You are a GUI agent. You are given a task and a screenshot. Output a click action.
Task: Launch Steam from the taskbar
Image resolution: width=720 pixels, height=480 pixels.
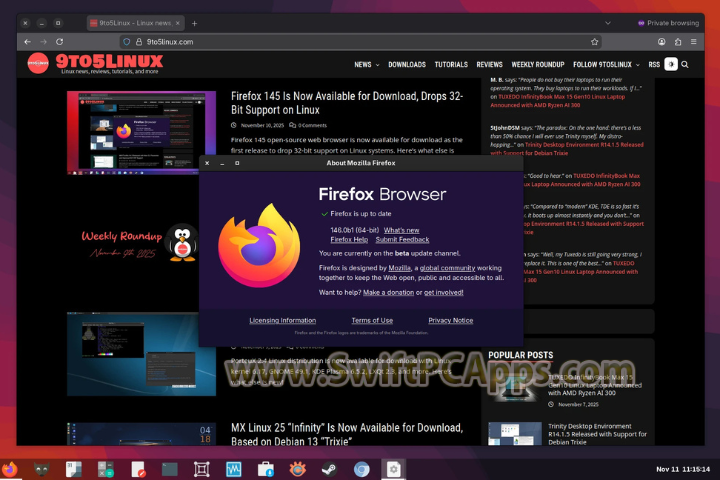tap(329, 469)
